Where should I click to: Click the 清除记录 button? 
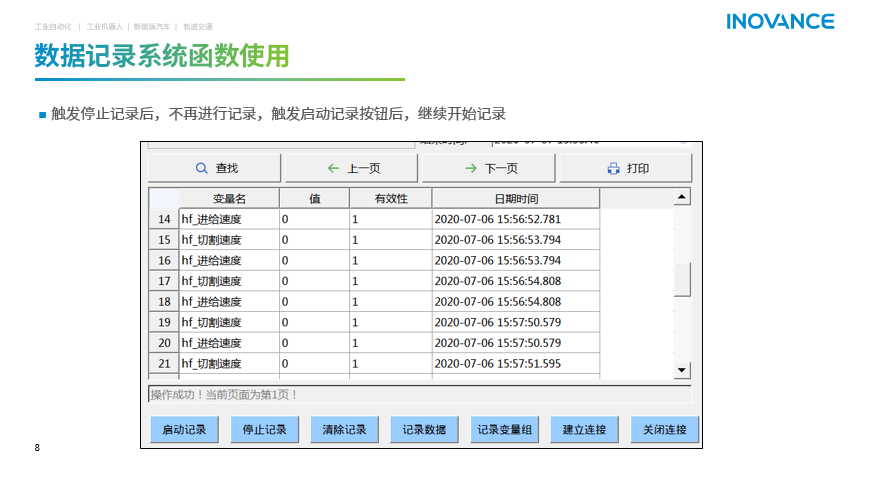pyautogui.click(x=344, y=429)
